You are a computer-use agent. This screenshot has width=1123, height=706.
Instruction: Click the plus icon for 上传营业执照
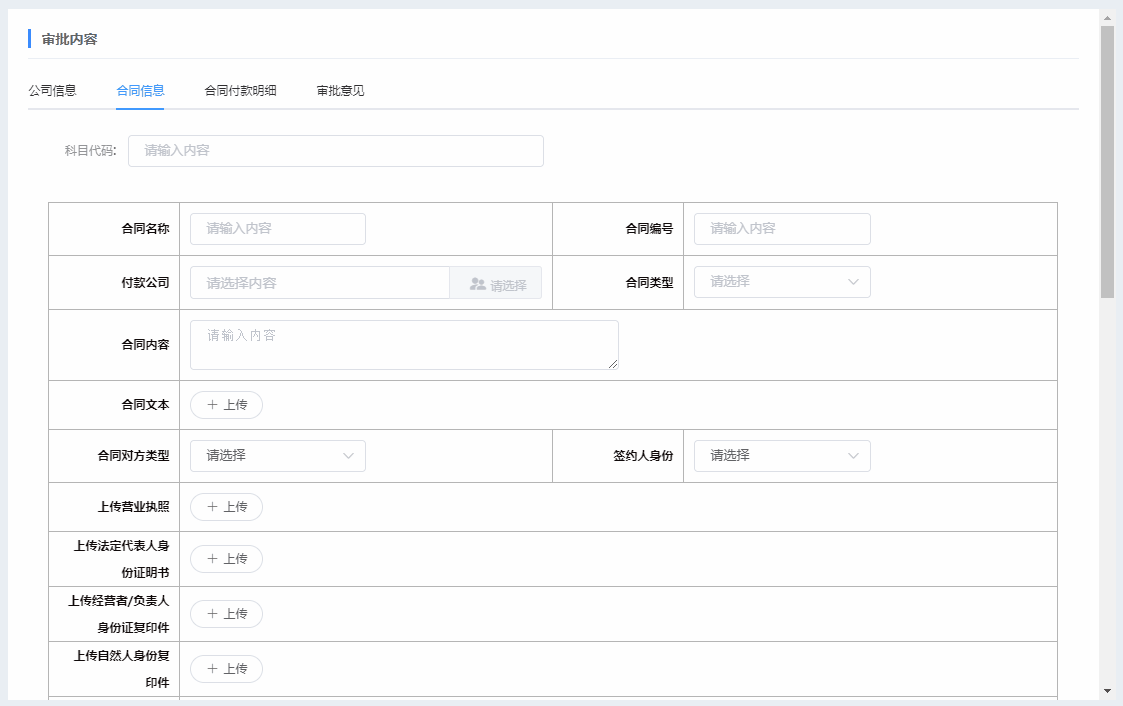click(x=212, y=507)
